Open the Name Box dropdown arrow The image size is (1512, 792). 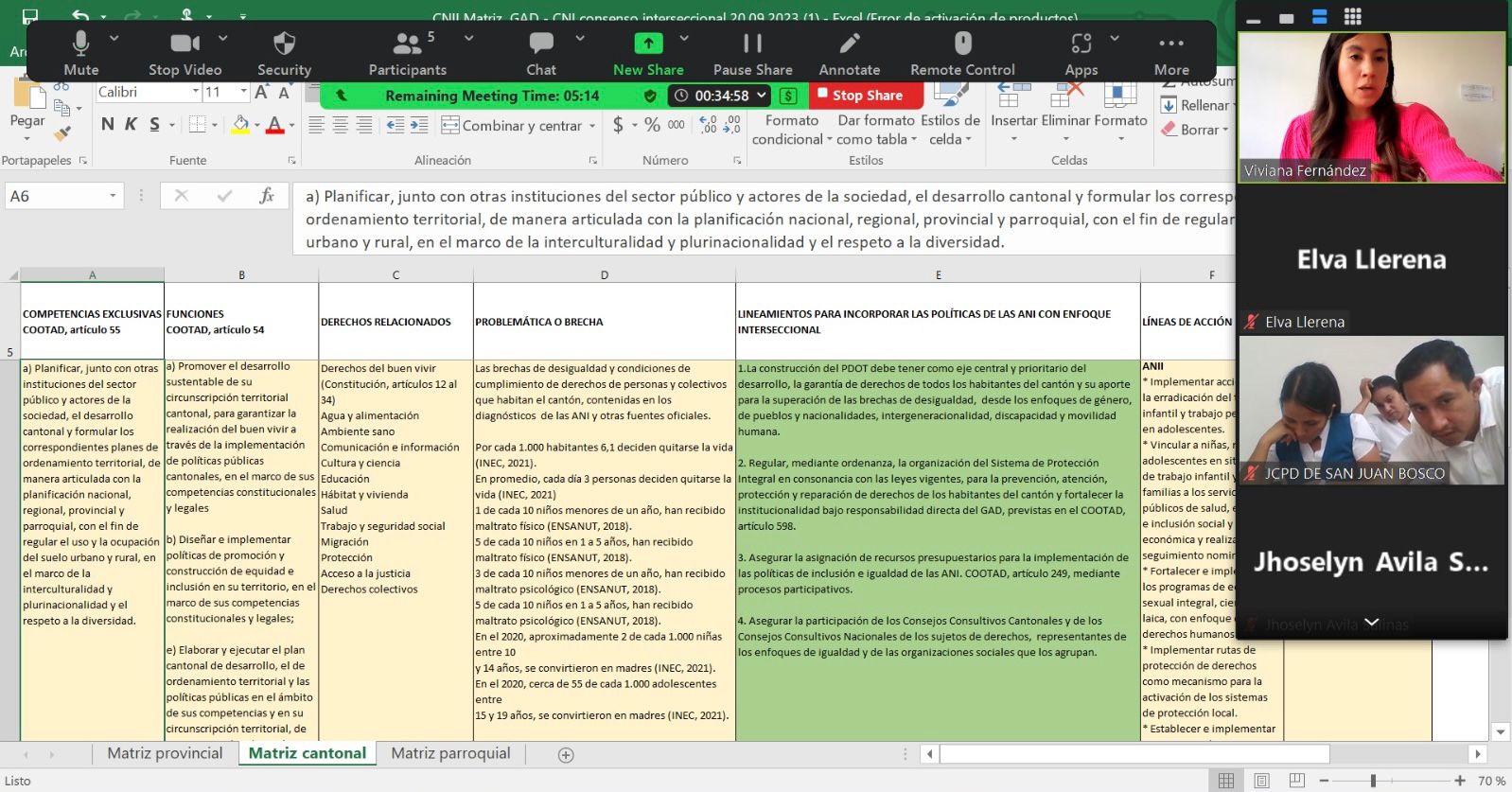point(113,196)
